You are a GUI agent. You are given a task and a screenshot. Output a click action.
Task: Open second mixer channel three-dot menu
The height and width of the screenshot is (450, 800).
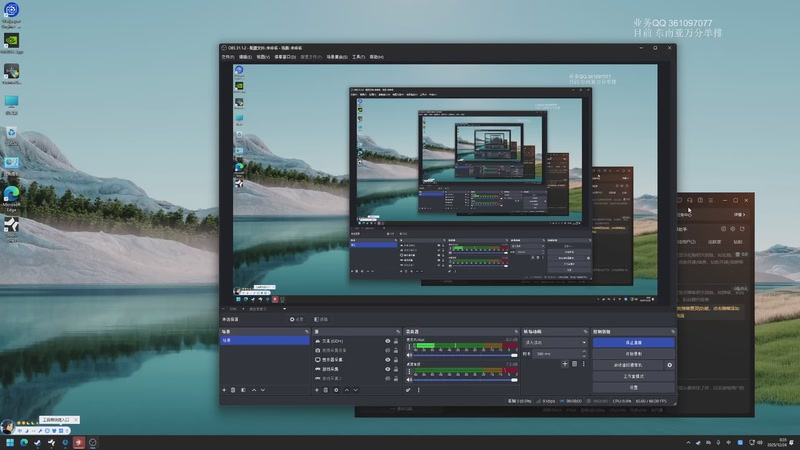[x=409, y=371]
